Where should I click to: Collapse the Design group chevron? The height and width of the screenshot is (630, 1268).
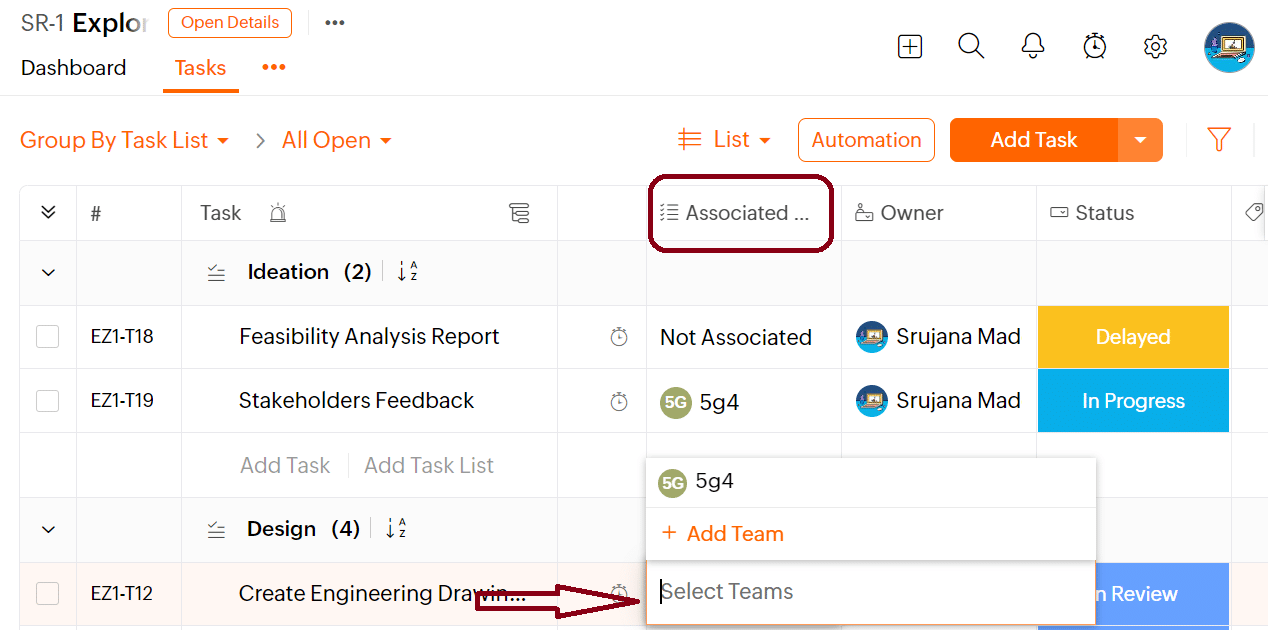48,529
